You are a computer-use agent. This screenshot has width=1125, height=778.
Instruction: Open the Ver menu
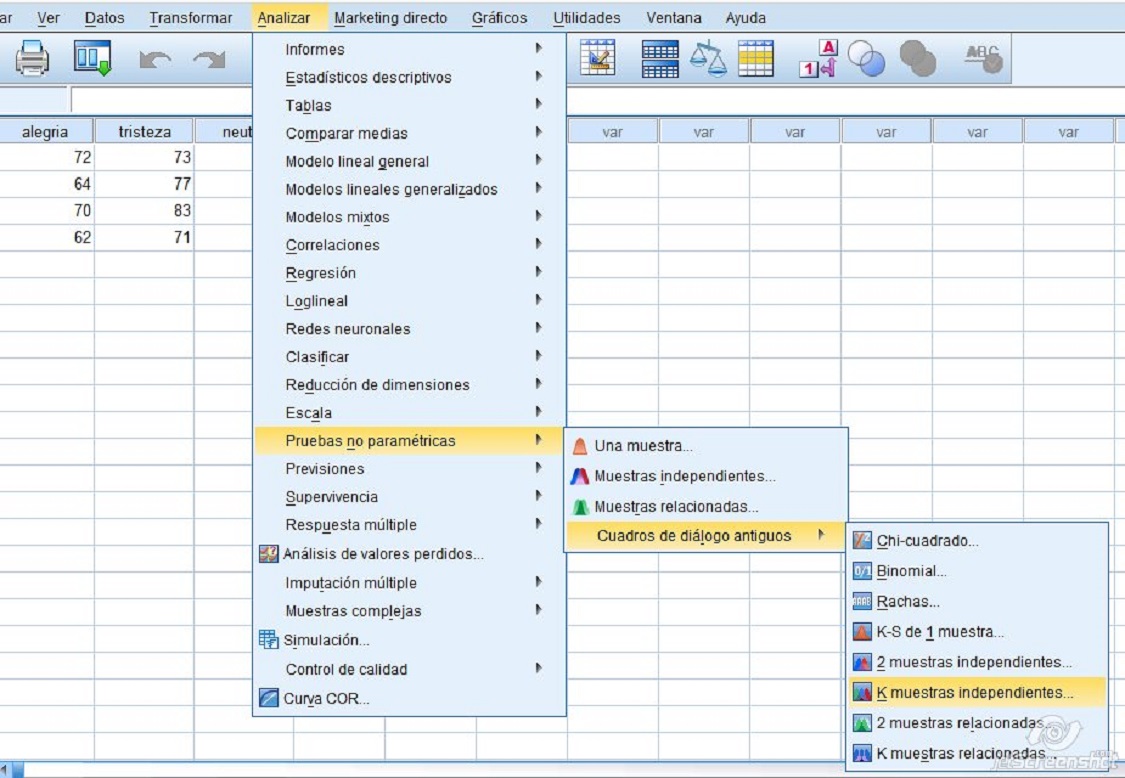click(49, 17)
